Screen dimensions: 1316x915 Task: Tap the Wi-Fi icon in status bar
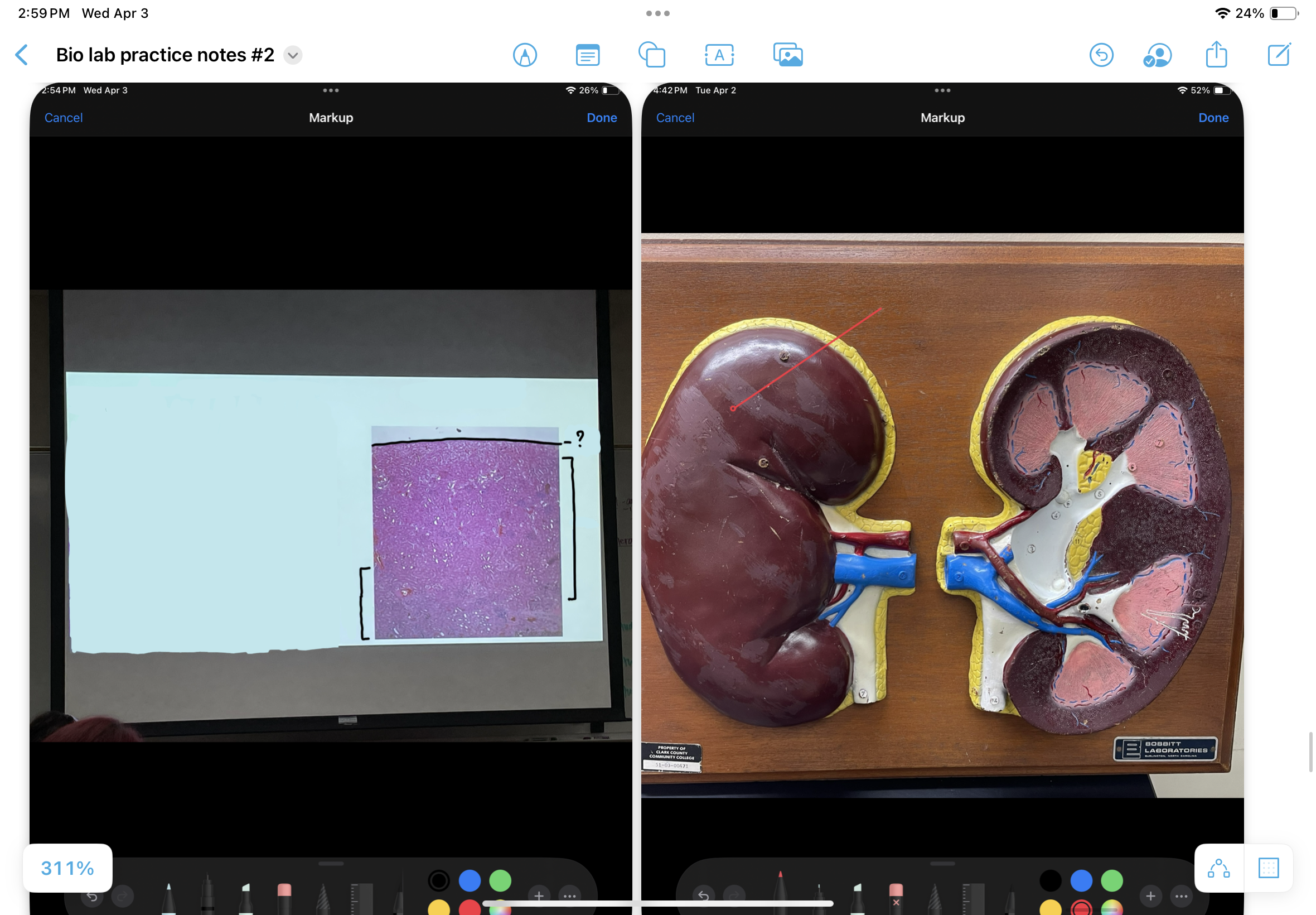[x=1222, y=13]
